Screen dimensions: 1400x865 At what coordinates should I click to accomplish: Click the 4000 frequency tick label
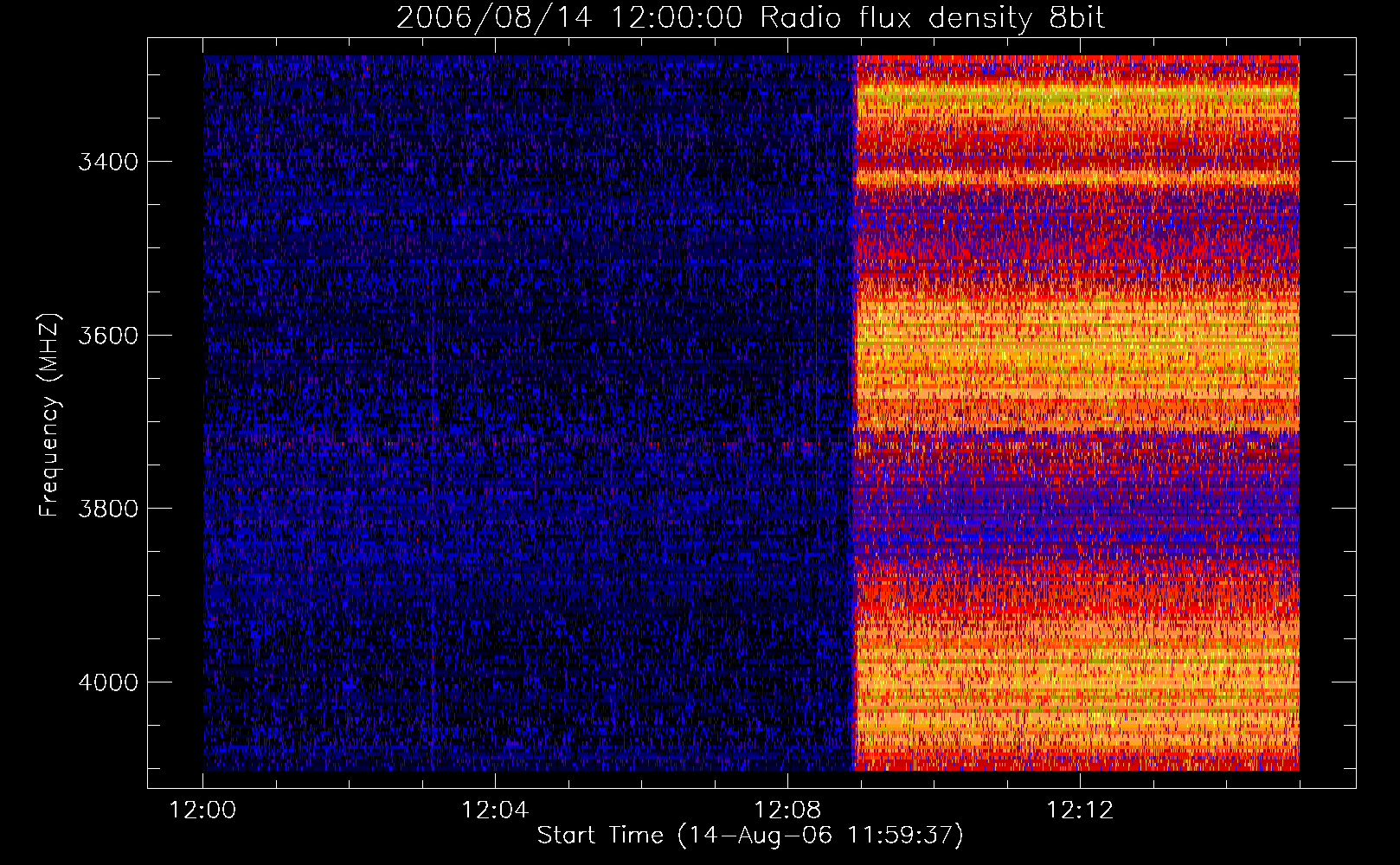coord(108,682)
